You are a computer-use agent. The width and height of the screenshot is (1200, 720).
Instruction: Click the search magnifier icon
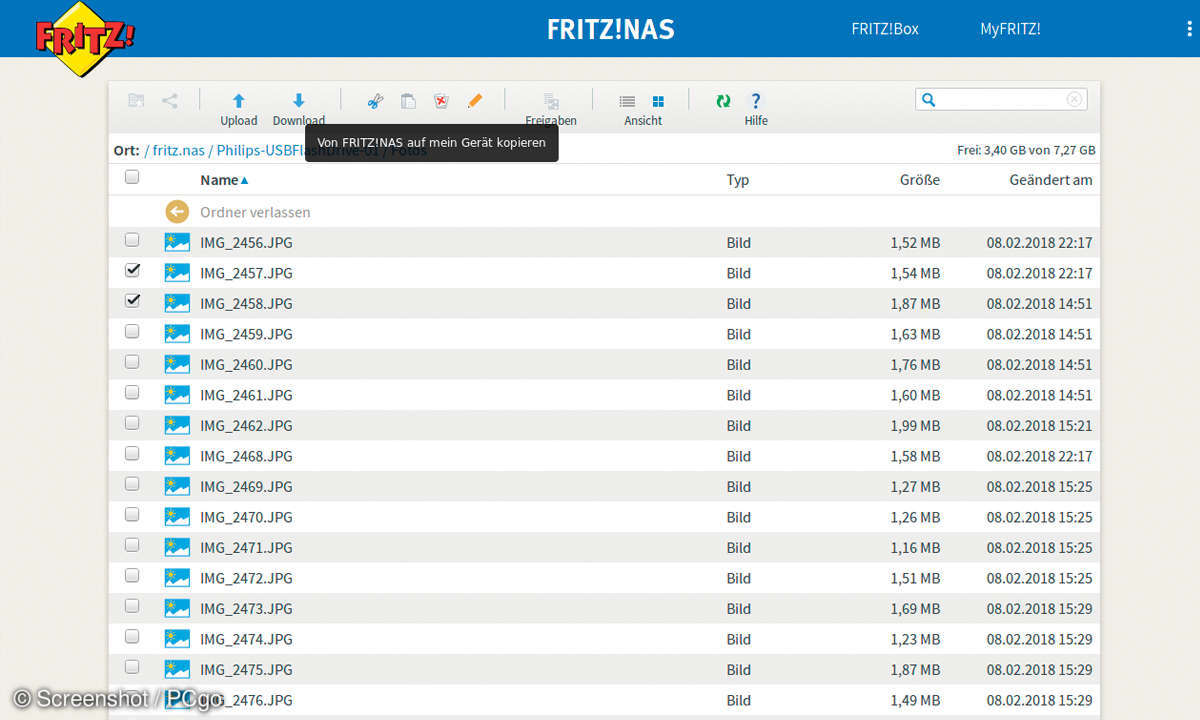929,99
